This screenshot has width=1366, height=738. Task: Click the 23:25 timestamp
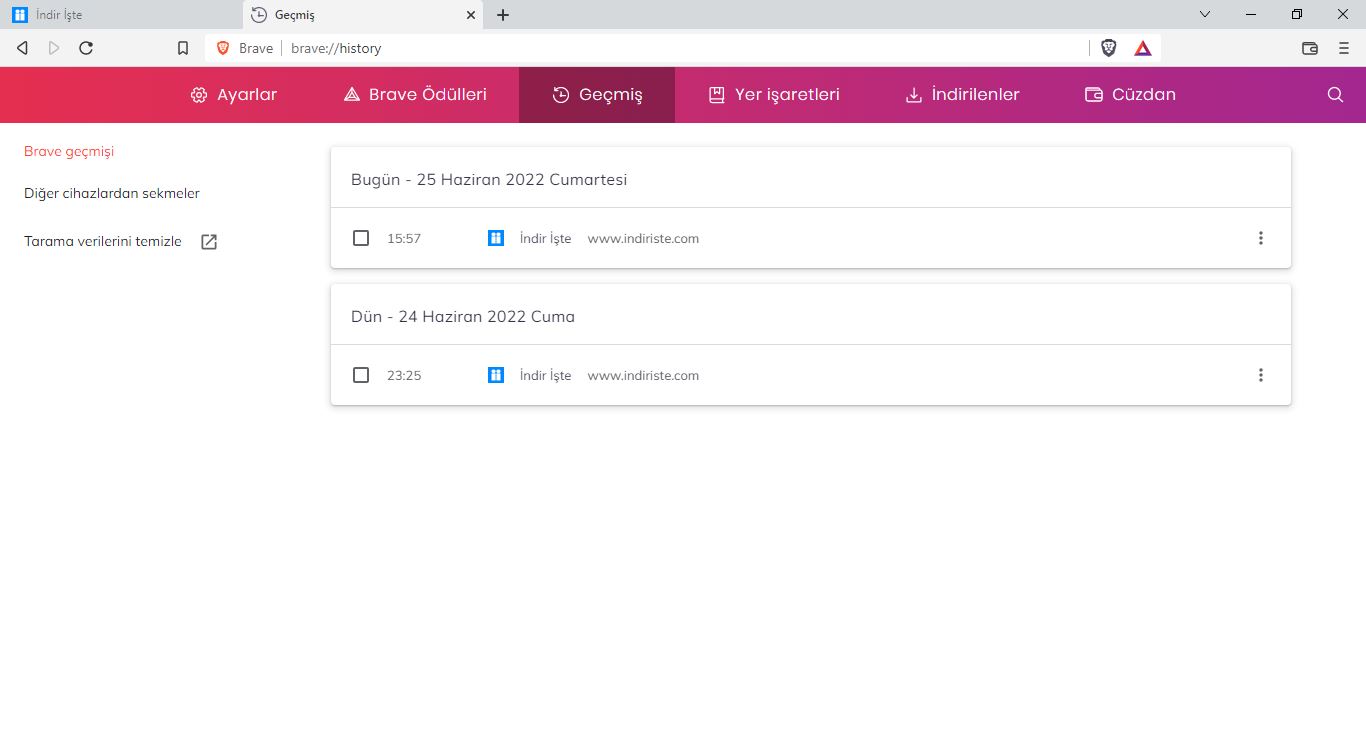[404, 376]
